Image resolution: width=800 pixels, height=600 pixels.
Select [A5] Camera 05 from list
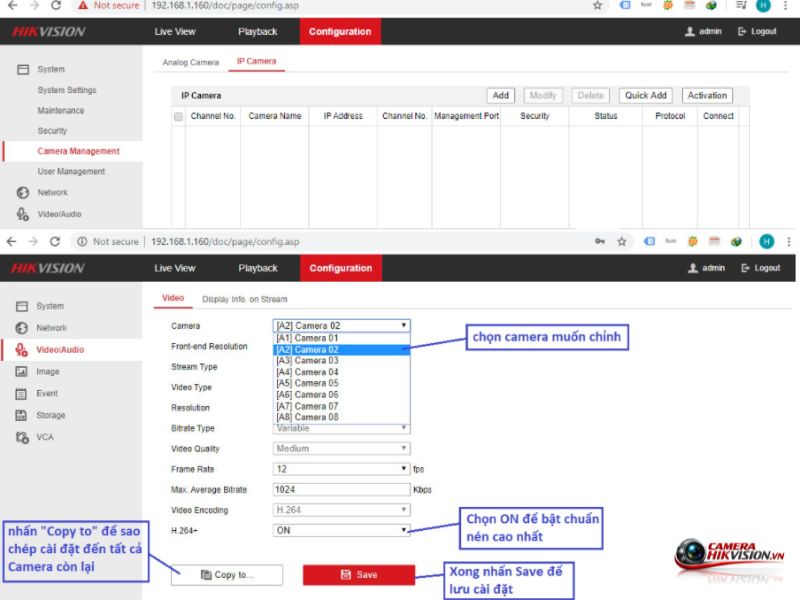pyautogui.click(x=341, y=383)
